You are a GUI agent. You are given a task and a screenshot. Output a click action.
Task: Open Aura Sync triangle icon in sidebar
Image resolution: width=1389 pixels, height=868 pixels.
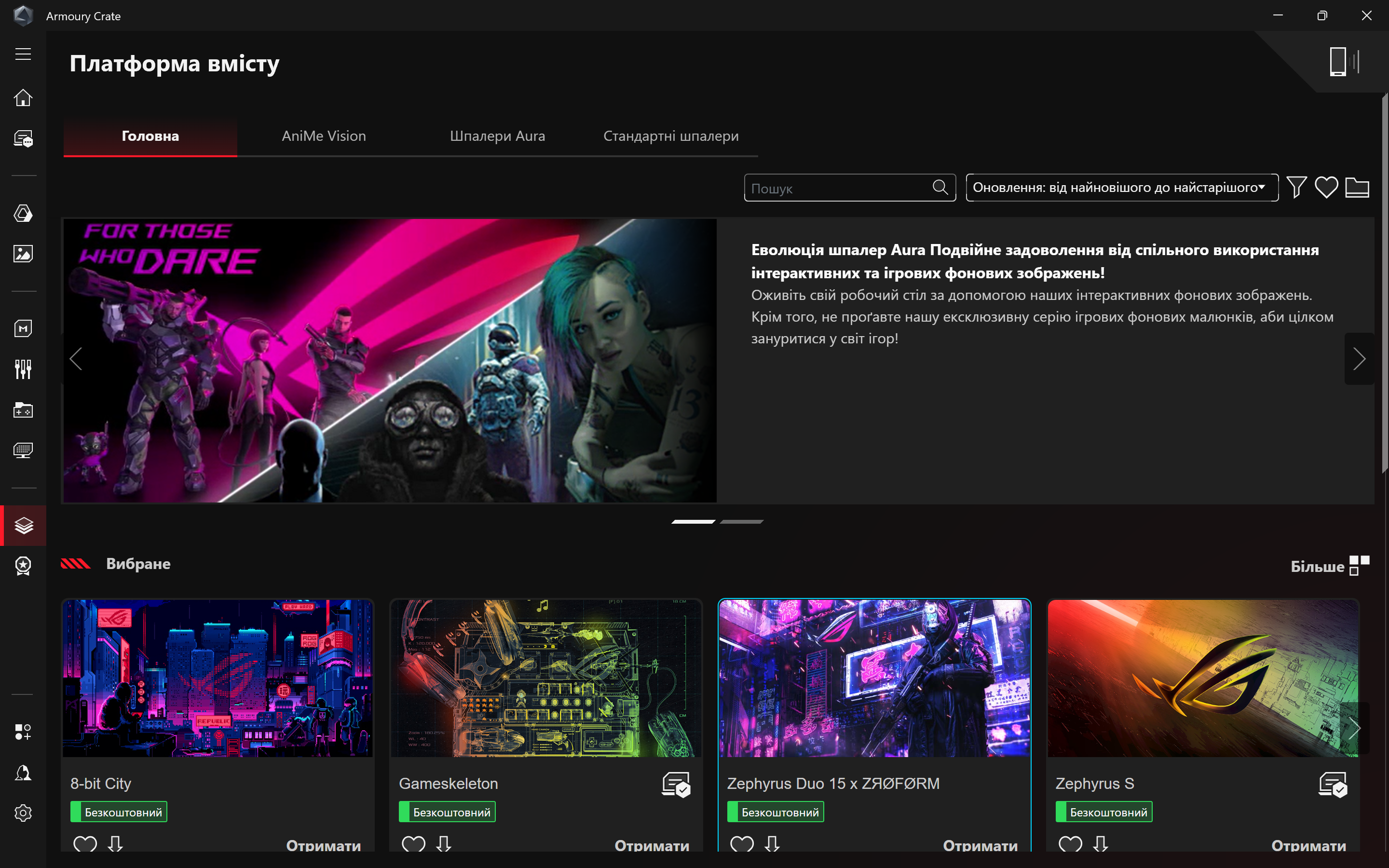pyautogui.click(x=23, y=214)
